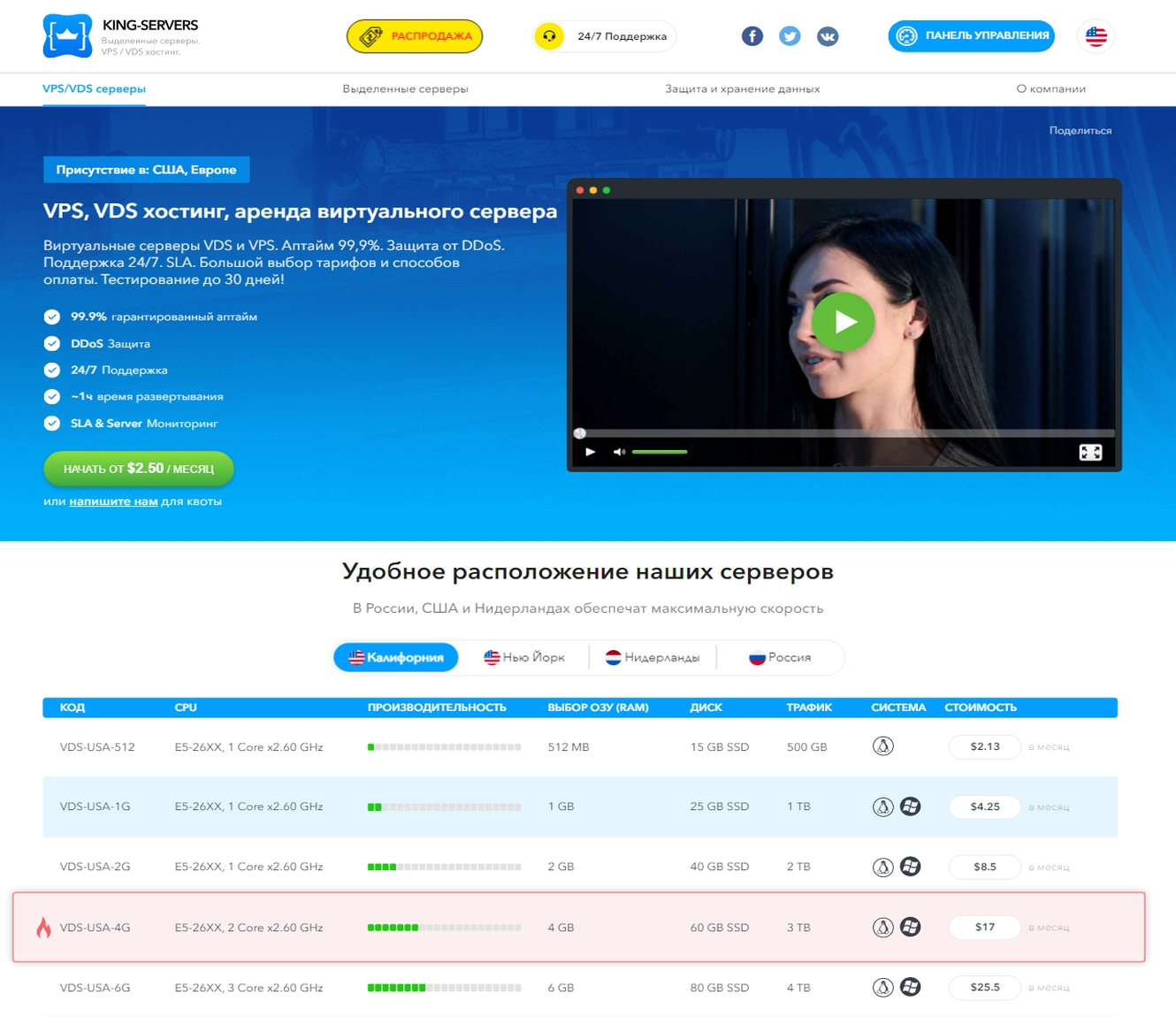This screenshot has width=1176, height=1017.
Task: Open Защита и хранение данных menu
Action: click(x=743, y=88)
